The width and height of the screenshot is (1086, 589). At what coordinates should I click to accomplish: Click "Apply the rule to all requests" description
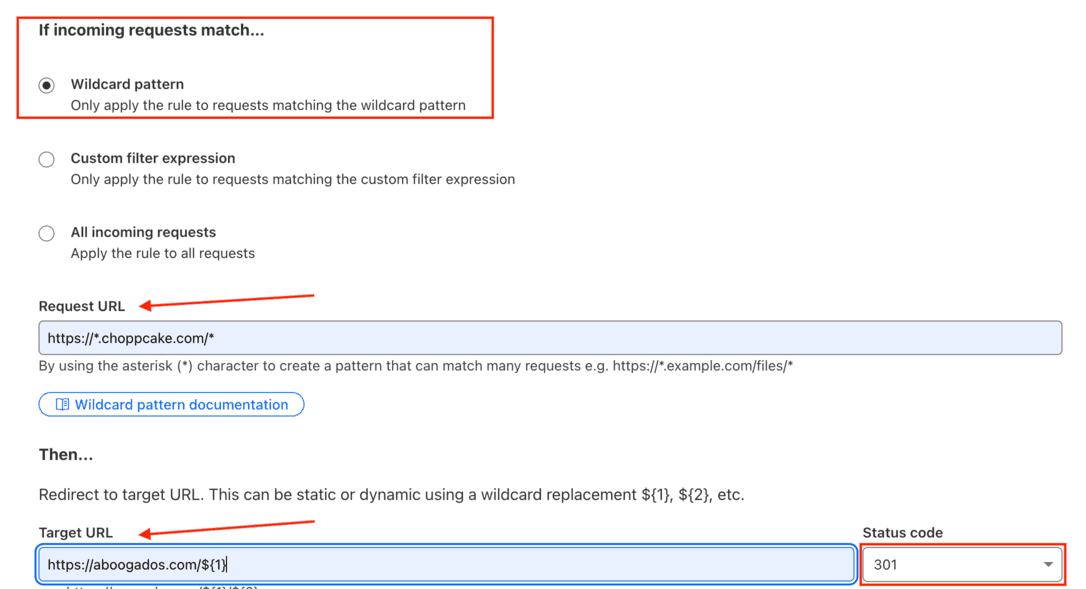point(162,254)
